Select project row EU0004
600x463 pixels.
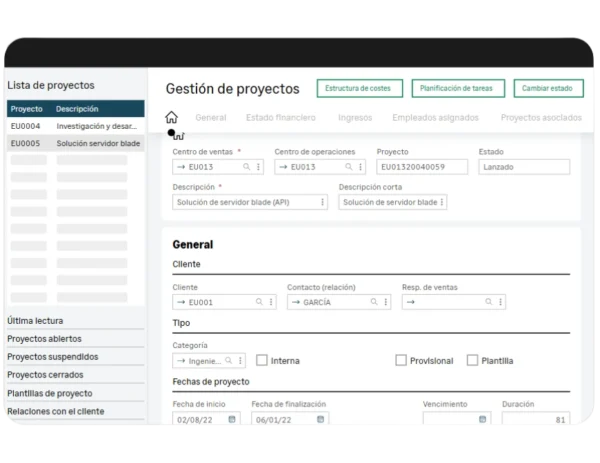pos(76,126)
